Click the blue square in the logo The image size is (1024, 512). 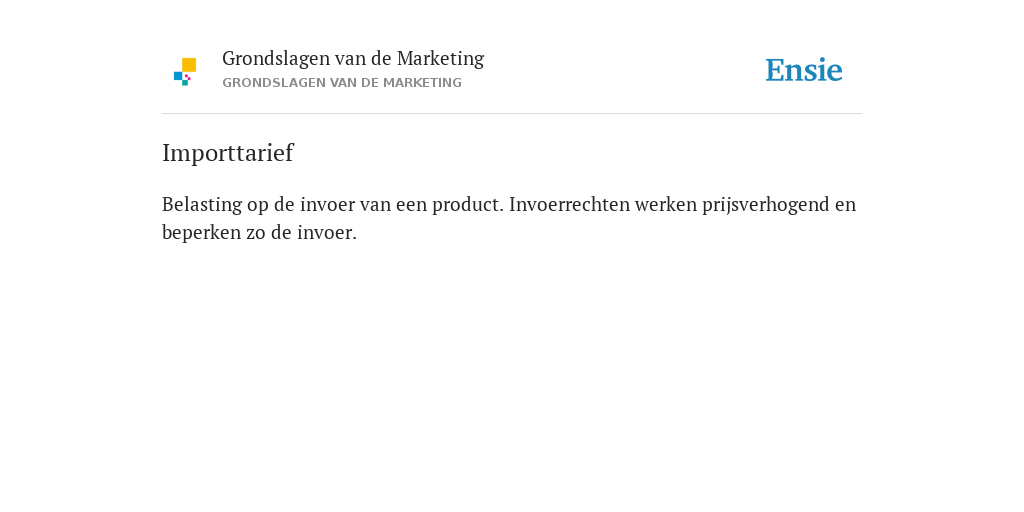(178, 76)
